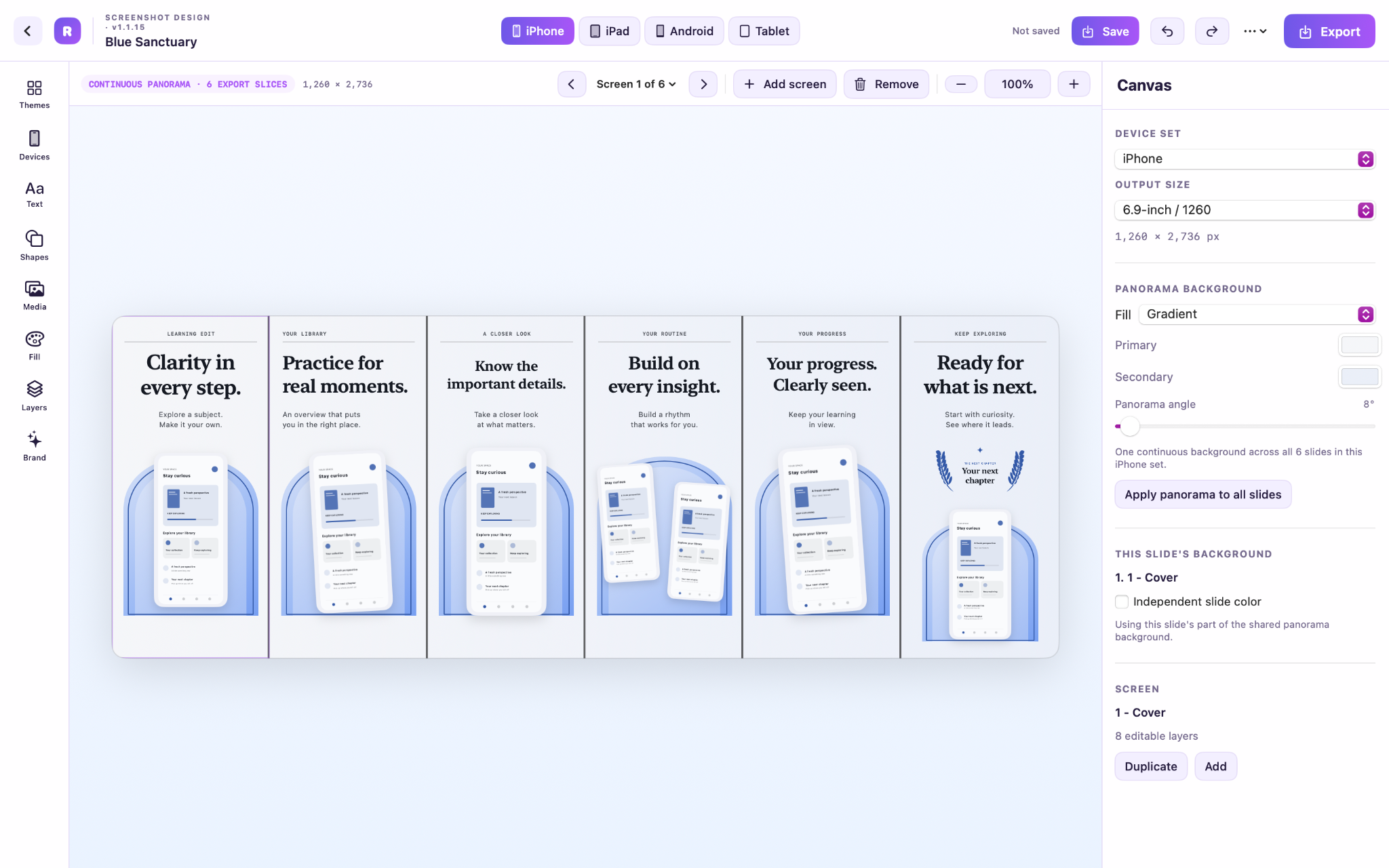Enable Independent slide color checkbox

coord(1122,601)
